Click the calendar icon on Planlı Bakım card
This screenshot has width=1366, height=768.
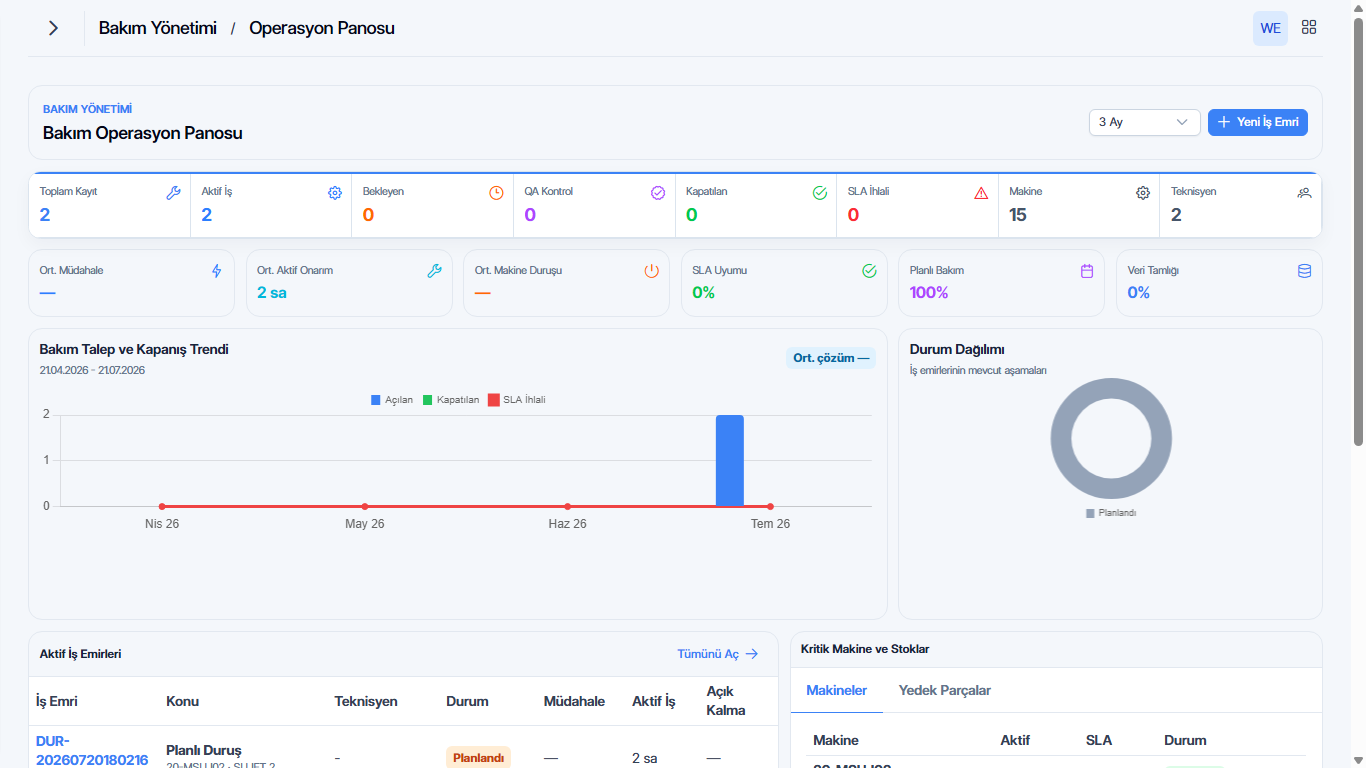tap(1087, 271)
